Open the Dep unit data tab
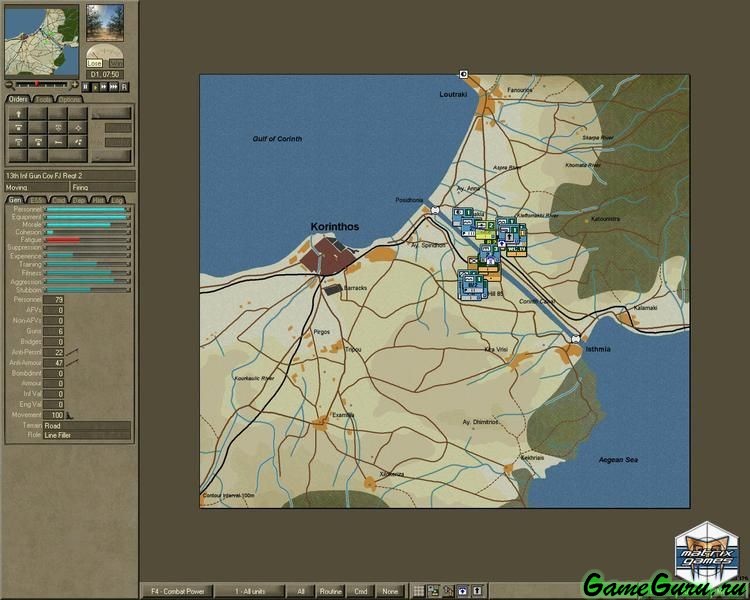 click(79, 200)
